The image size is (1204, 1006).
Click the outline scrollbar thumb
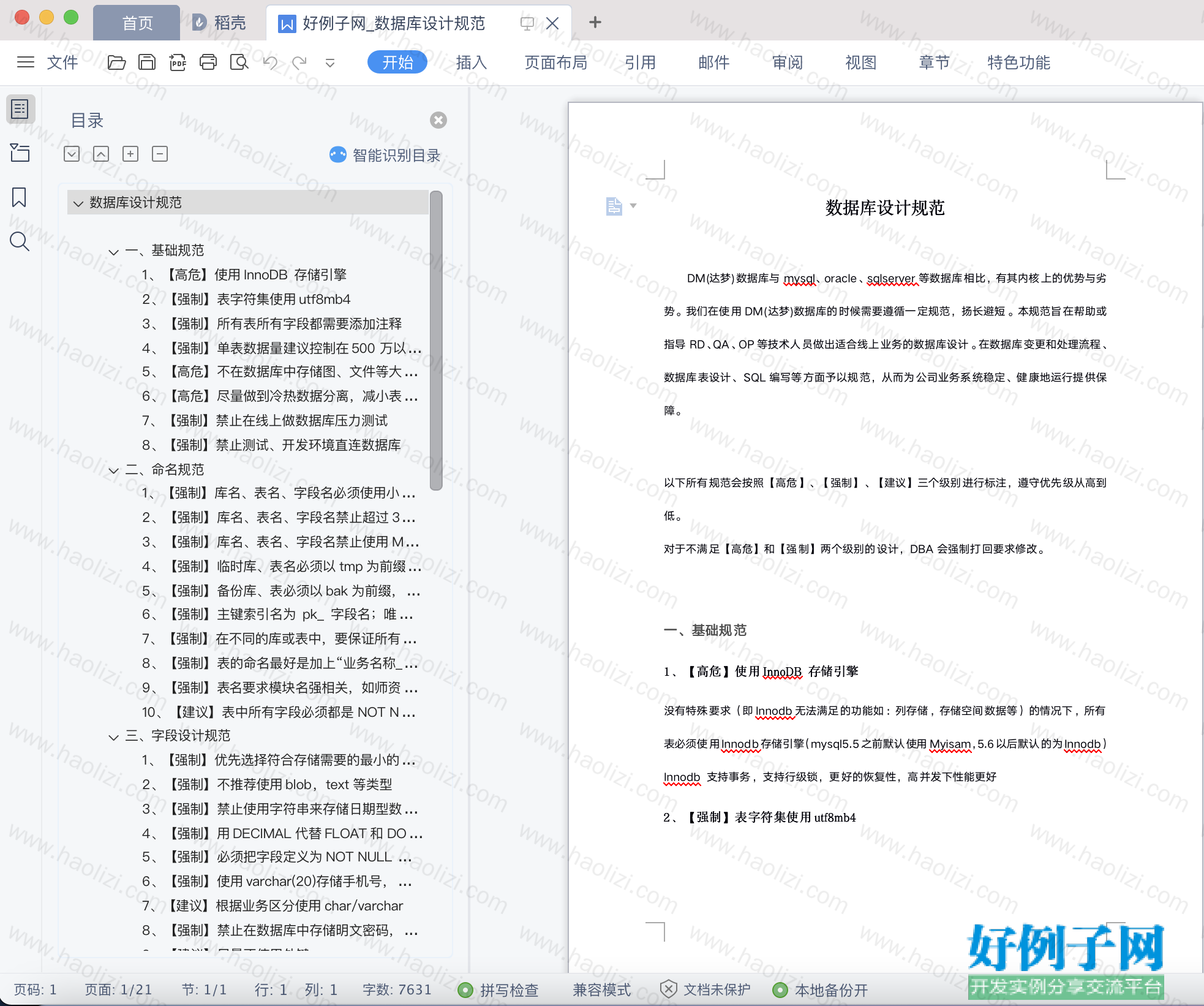click(x=436, y=341)
